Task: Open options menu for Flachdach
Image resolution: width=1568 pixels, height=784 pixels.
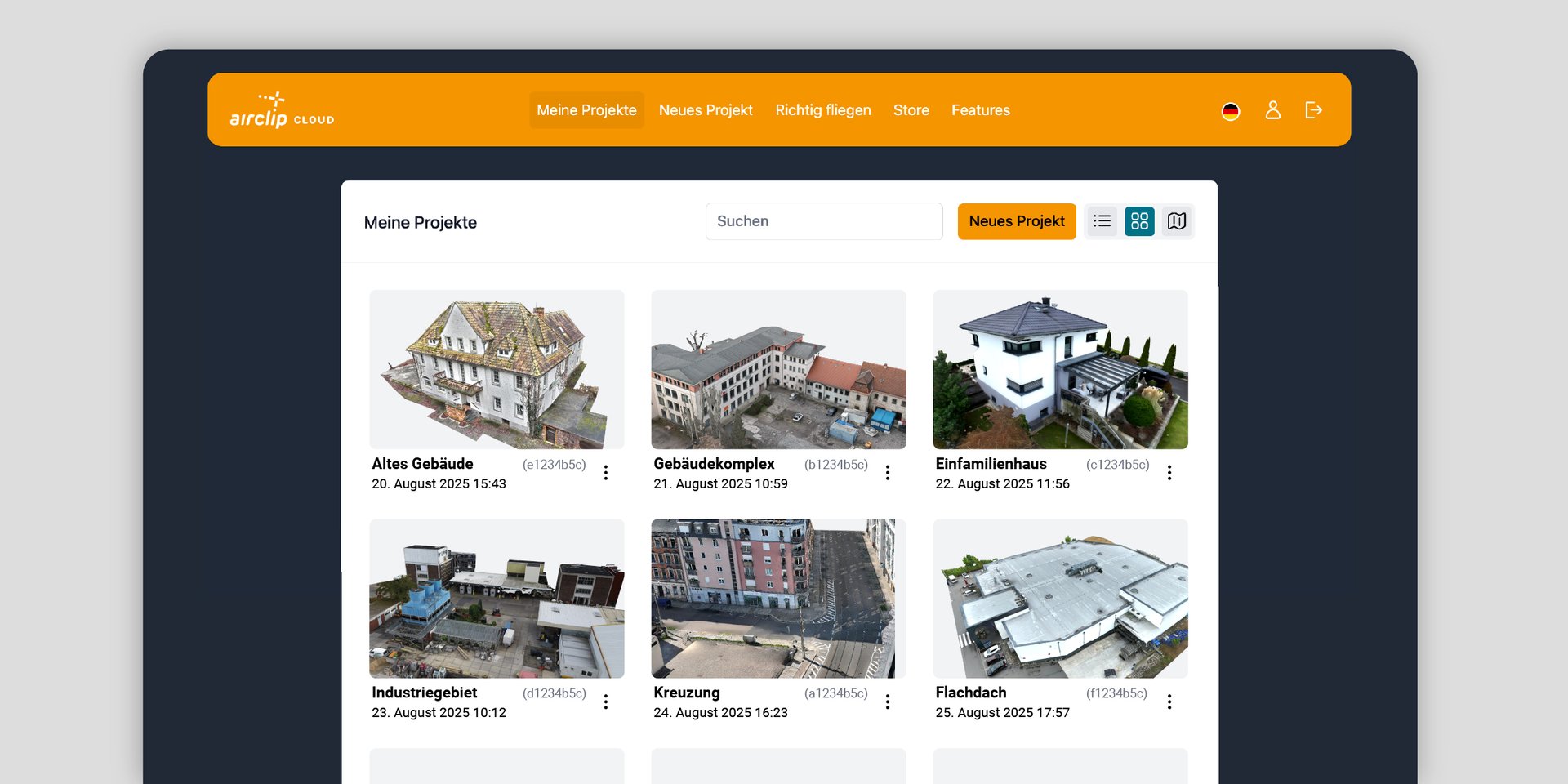Action: click(1169, 702)
